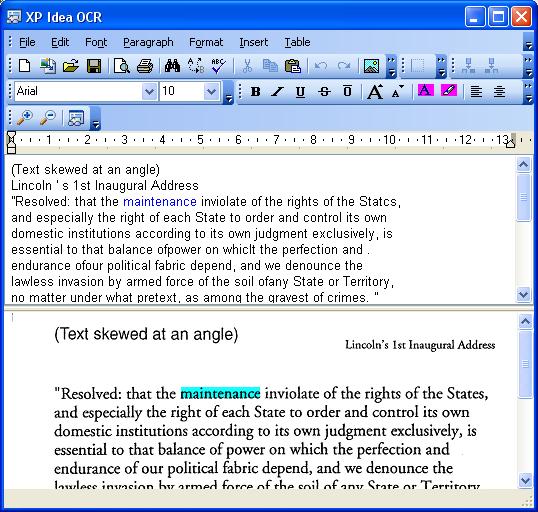Click the replace text A-to-B icon
The width and height of the screenshot is (538, 512).
196,65
